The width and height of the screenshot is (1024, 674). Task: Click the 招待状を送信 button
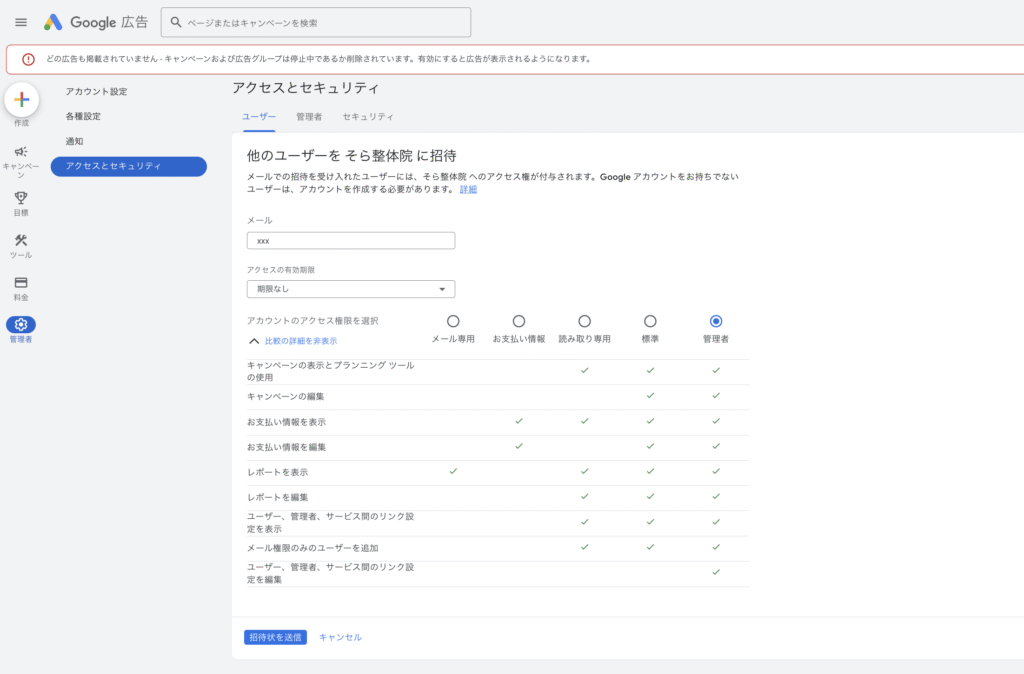(275, 637)
